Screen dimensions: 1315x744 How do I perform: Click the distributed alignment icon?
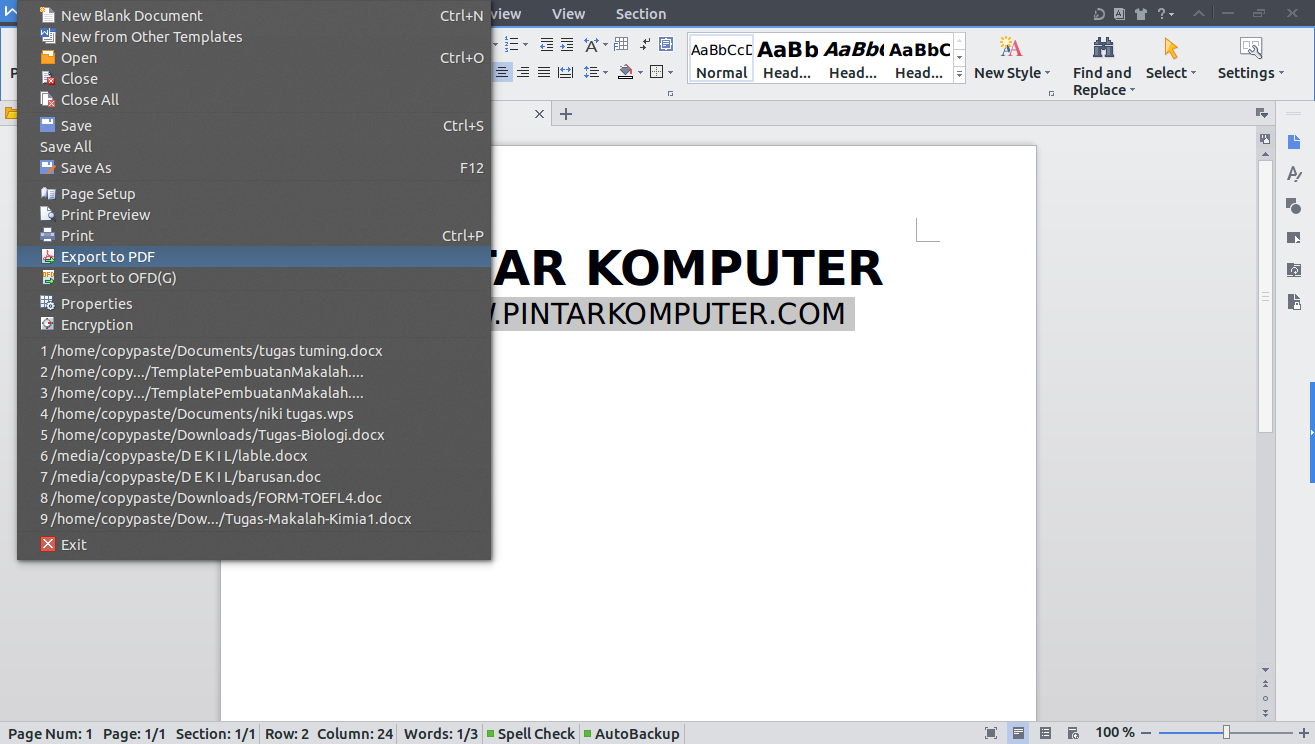point(565,72)
